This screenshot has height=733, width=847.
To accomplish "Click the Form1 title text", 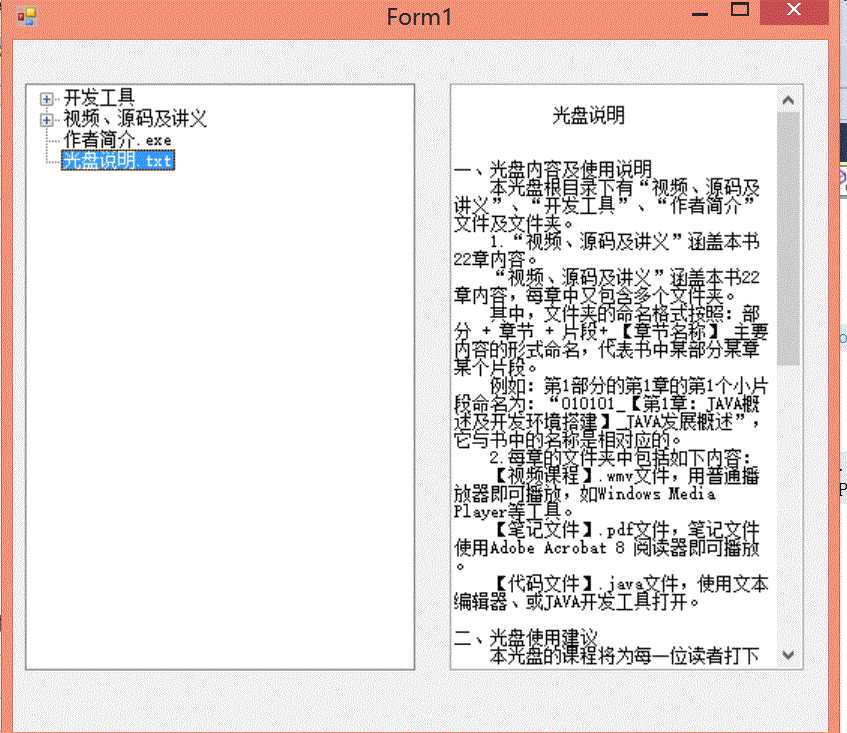I will click(419, 17).
